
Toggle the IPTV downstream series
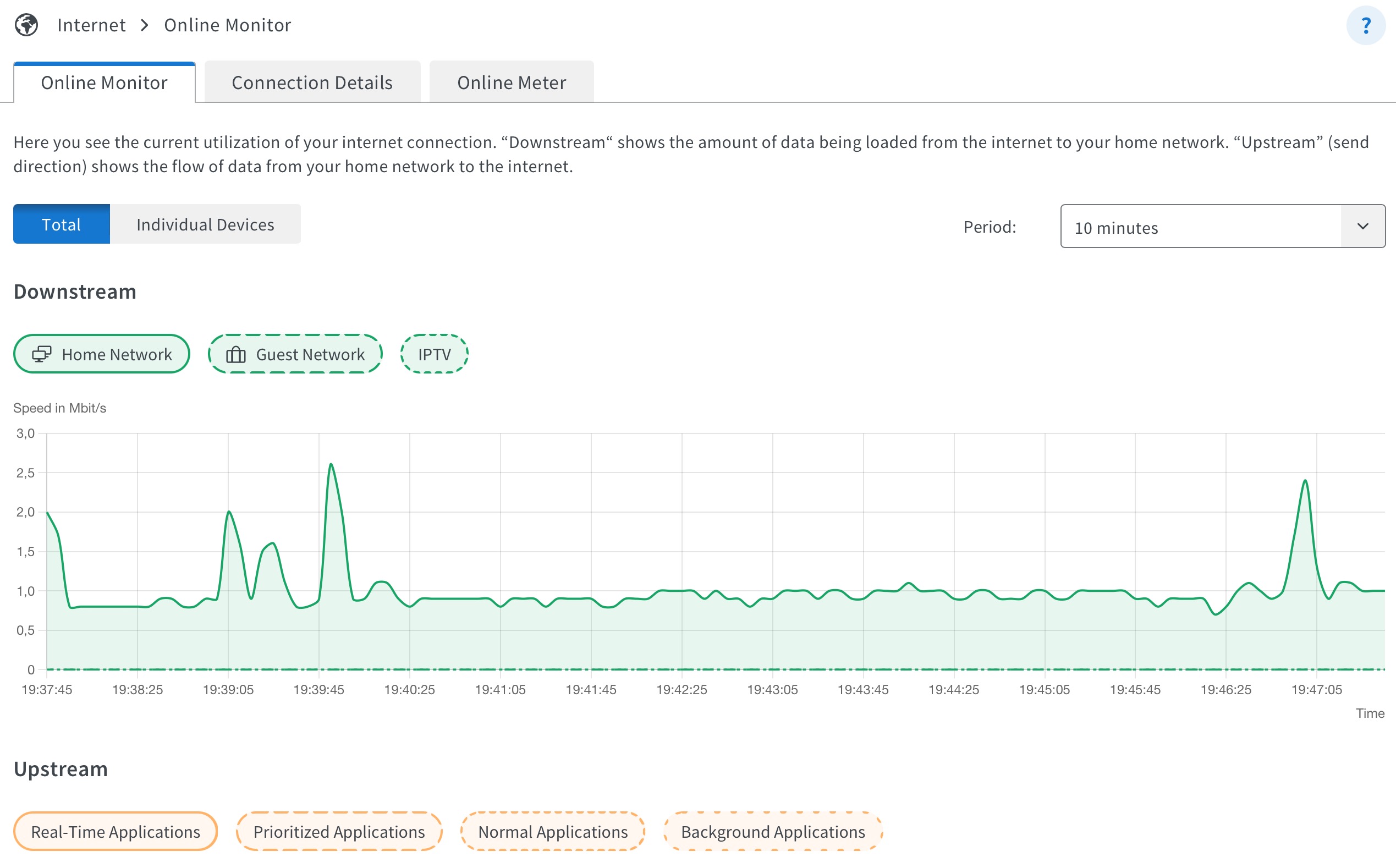[434, 354]
